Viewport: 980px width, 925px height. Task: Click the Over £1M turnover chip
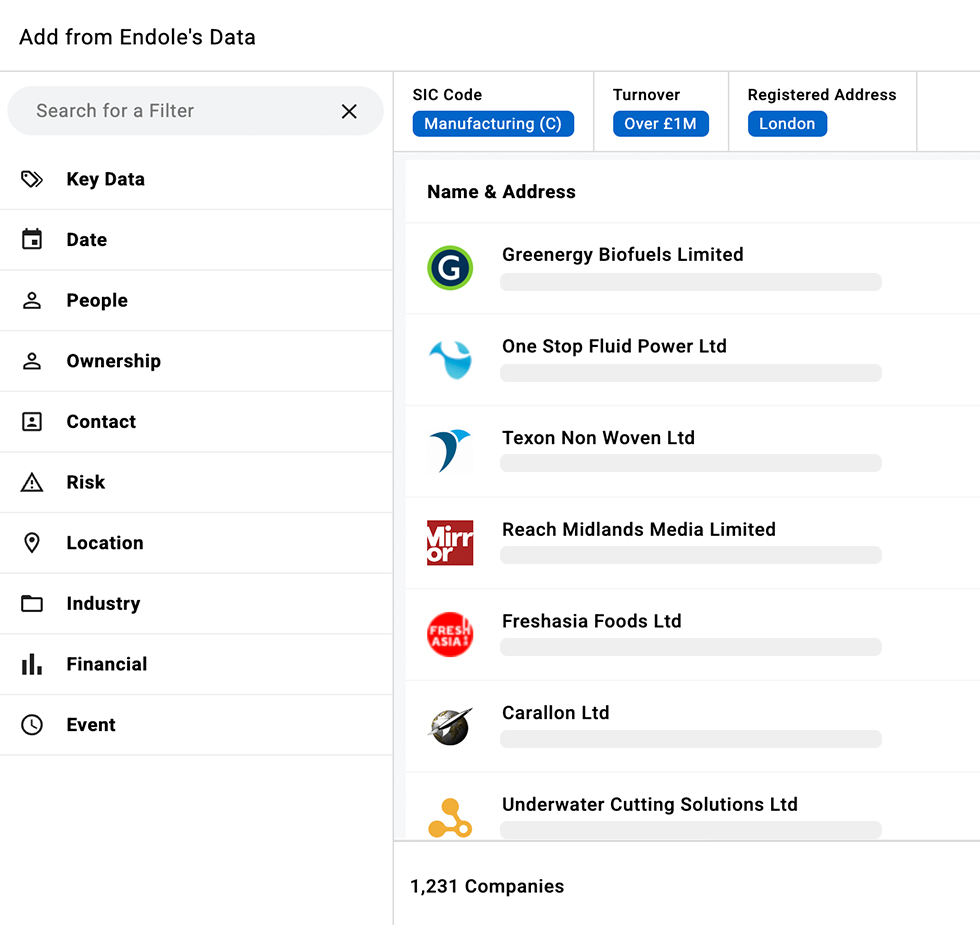(x=661, y=124)
